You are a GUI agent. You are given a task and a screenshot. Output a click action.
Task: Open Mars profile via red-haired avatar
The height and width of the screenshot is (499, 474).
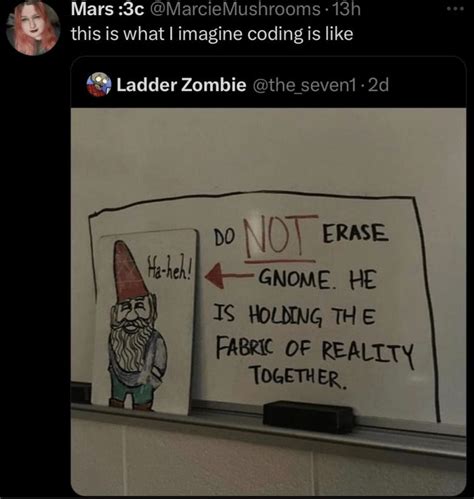(33, 28)
